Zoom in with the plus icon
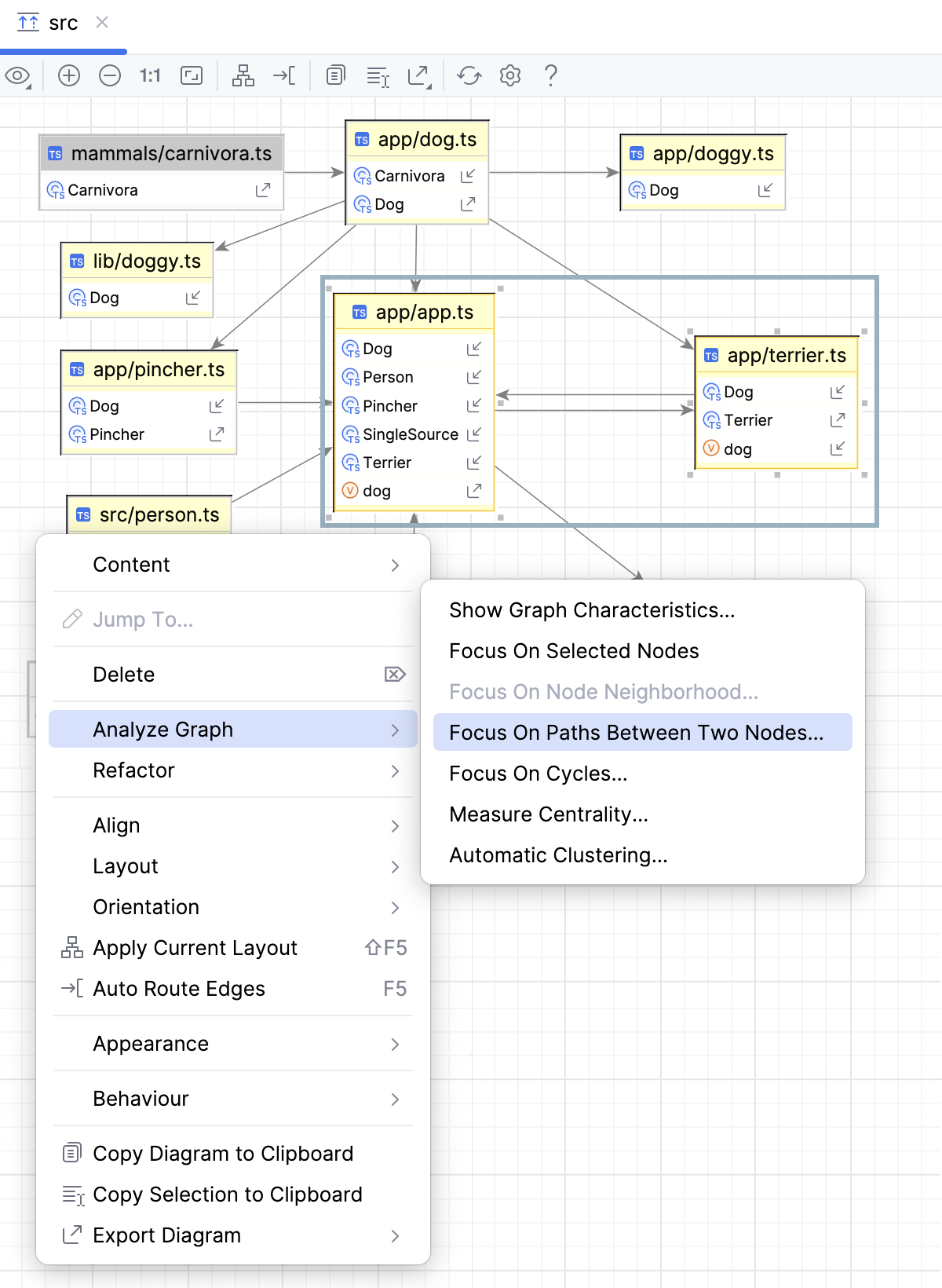 [69, 75]
